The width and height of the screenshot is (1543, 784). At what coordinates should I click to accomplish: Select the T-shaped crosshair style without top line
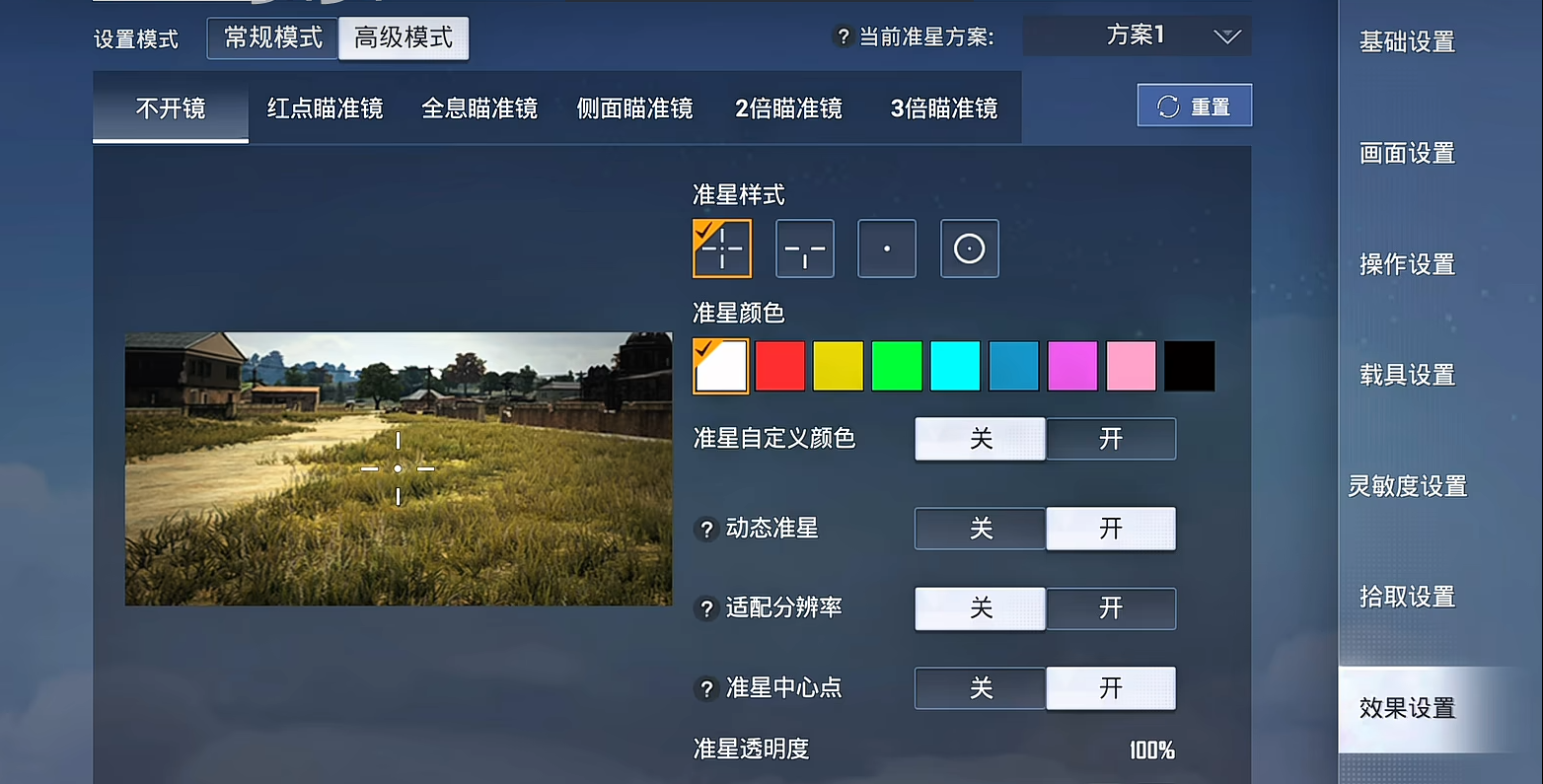coord(805,249)
